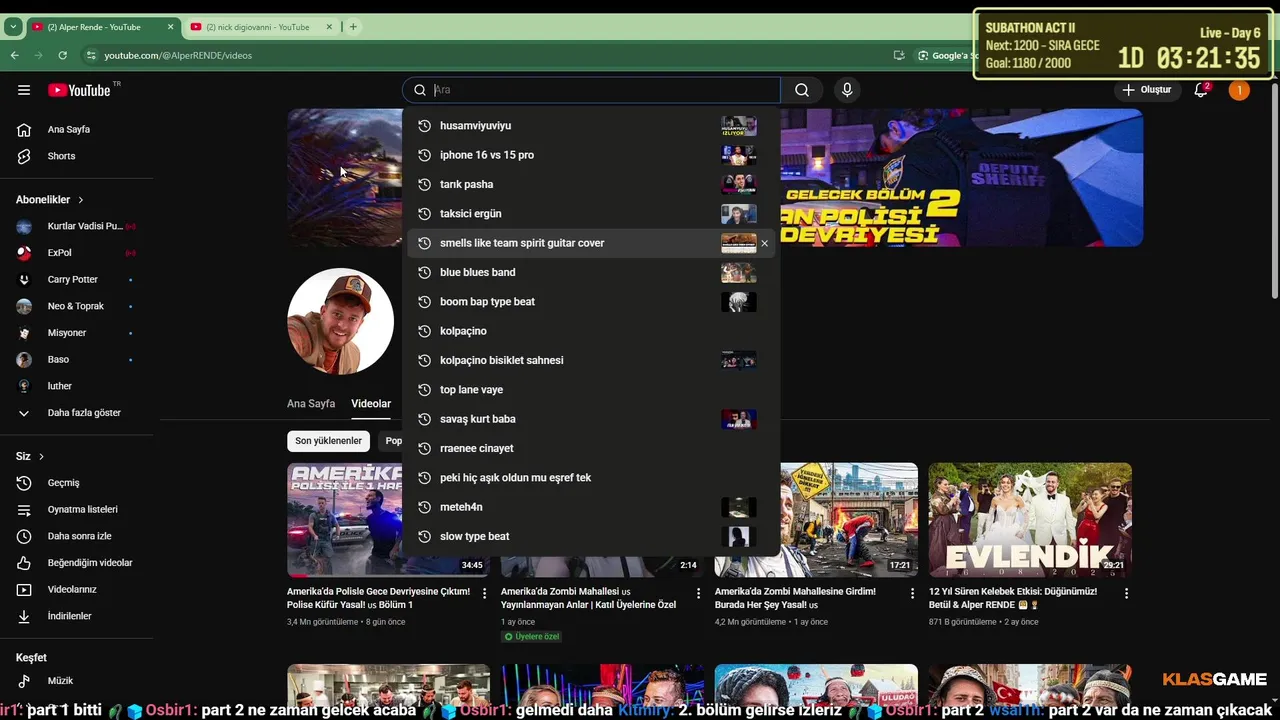
Task: Expand the Siz section chevron
Action: click(41, 457)
